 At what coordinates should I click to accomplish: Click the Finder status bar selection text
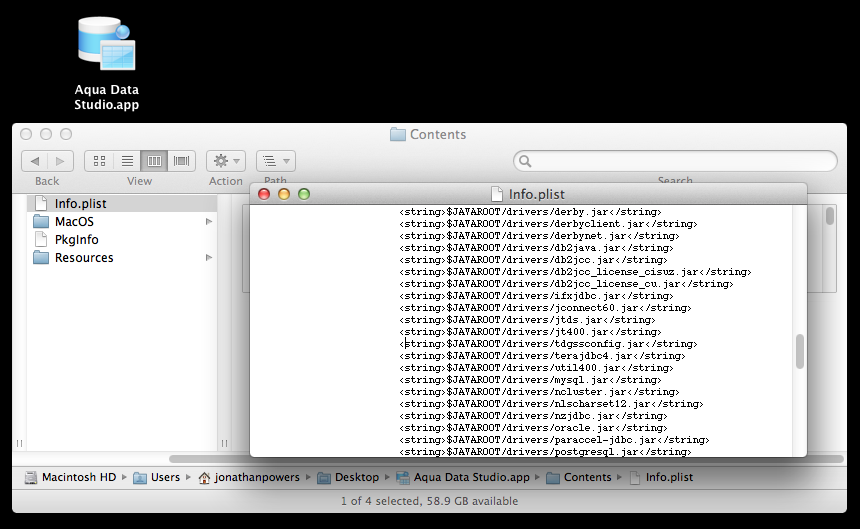click(429, 501)
